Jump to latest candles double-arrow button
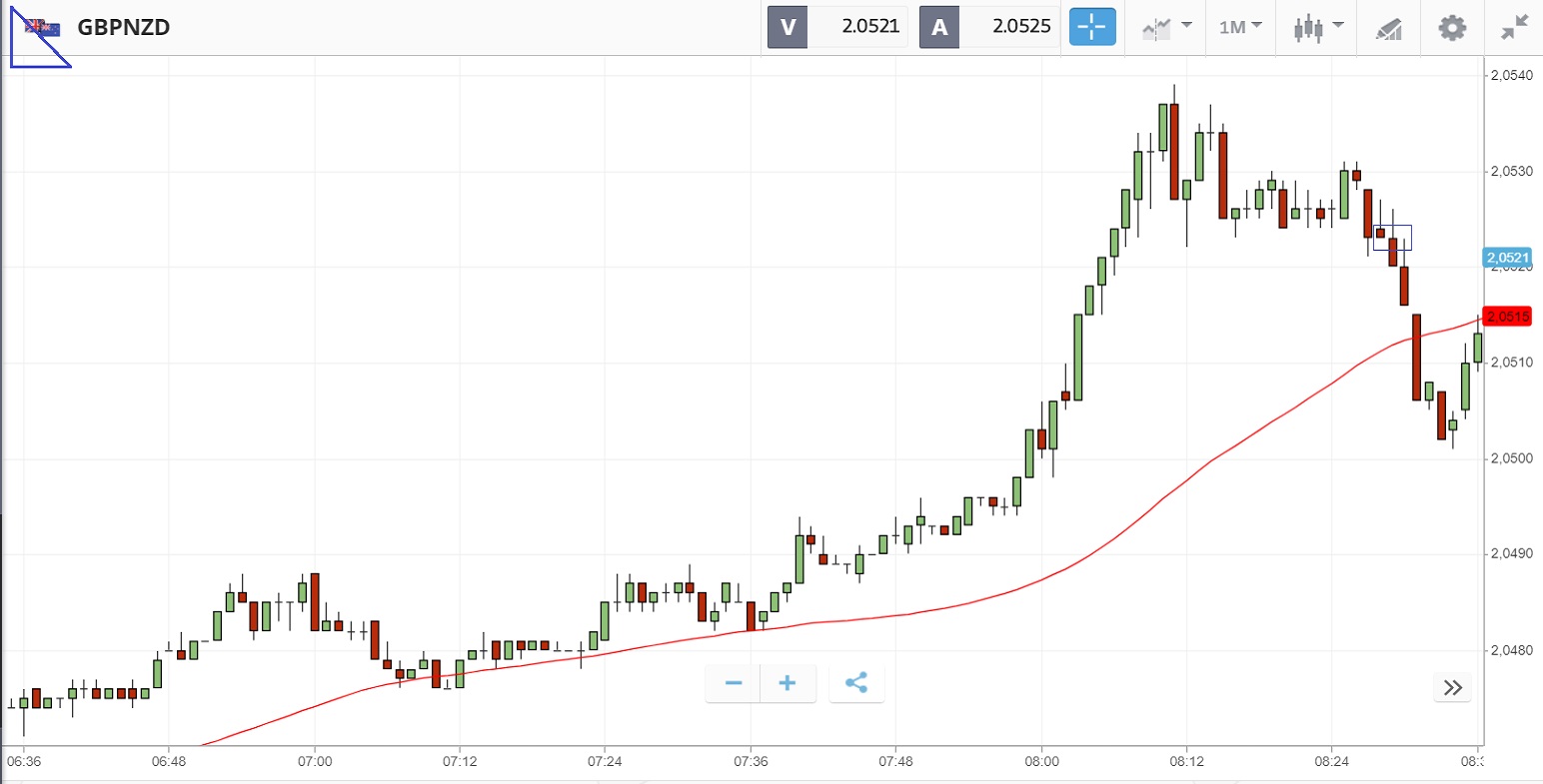 coord(1453,687)
